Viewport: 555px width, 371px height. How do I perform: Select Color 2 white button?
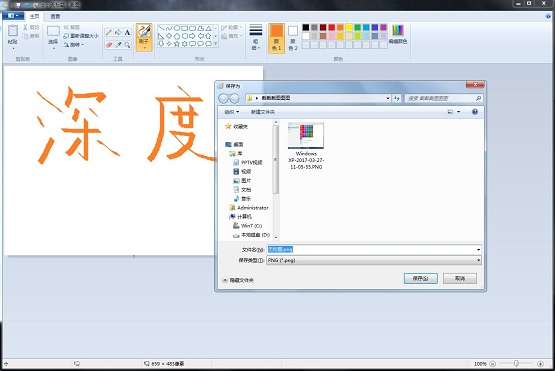pyautogui.click(x=293, y=38)
